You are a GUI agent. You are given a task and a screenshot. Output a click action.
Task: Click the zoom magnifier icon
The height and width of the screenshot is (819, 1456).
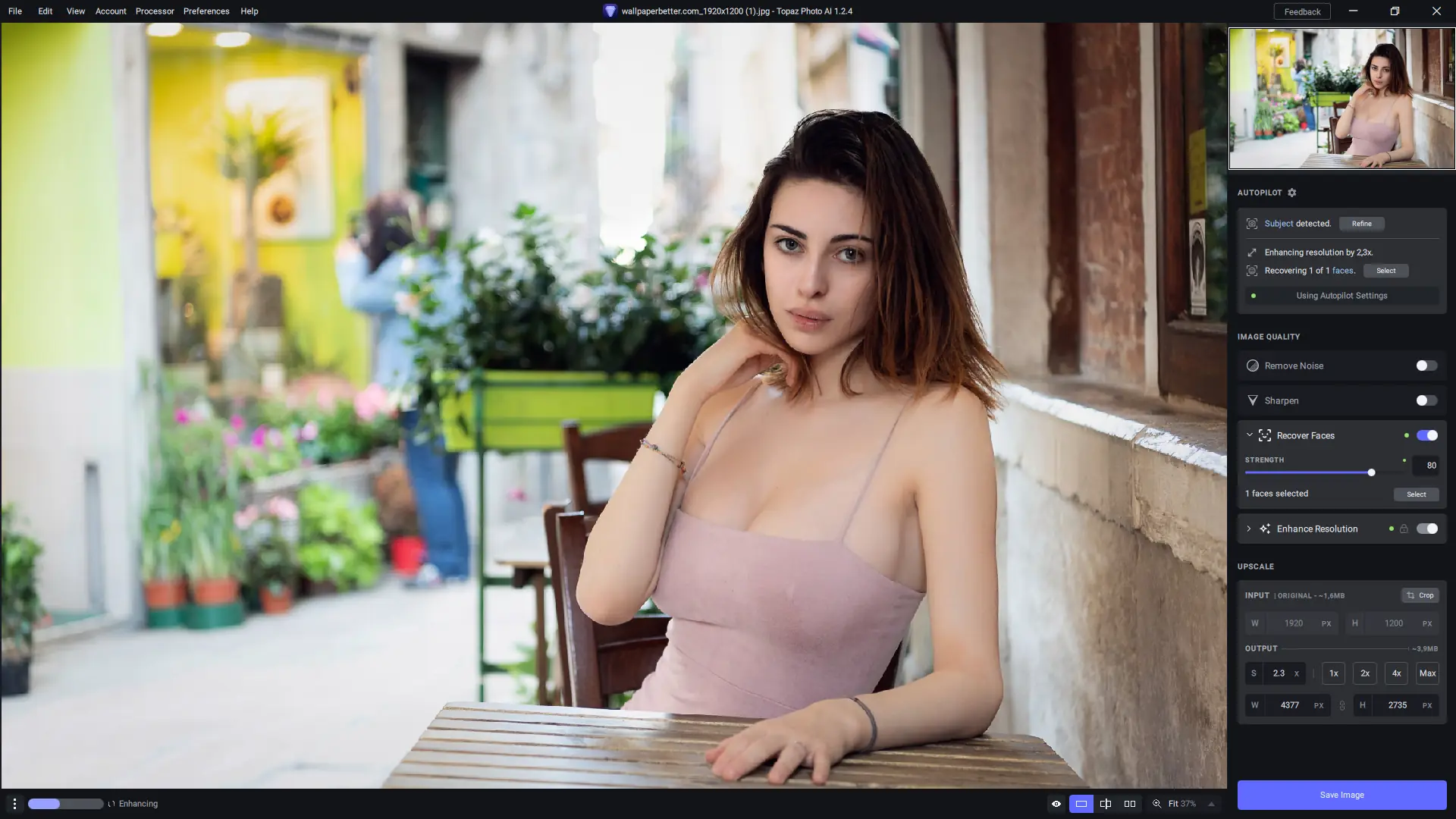coord(1156,804)
